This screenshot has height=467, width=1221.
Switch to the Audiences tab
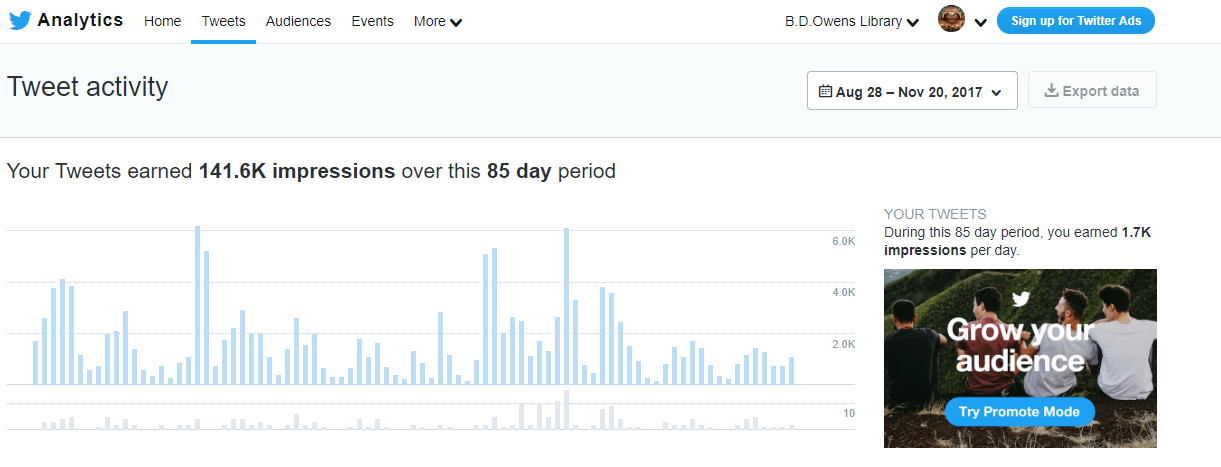click(298, 21)
